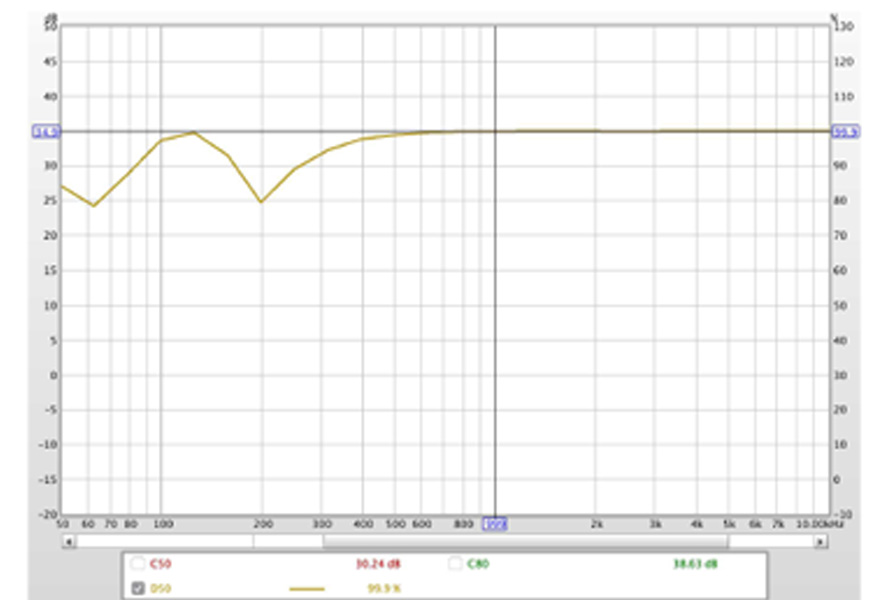The width and height of the screenshot is (880, 600).
Task: Click the 2k label on frequency axis
Action: (596, 523)
